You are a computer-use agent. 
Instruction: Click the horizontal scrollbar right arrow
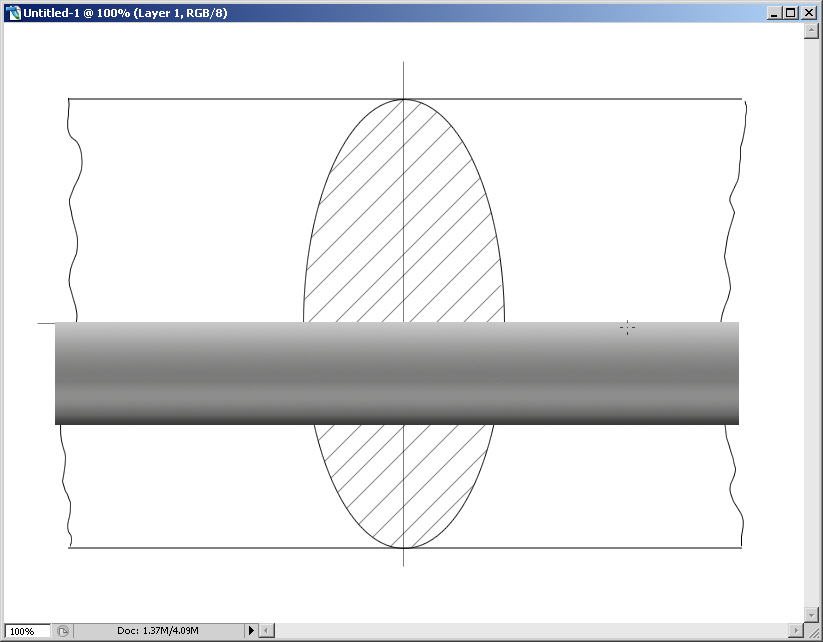coord(796,630)
